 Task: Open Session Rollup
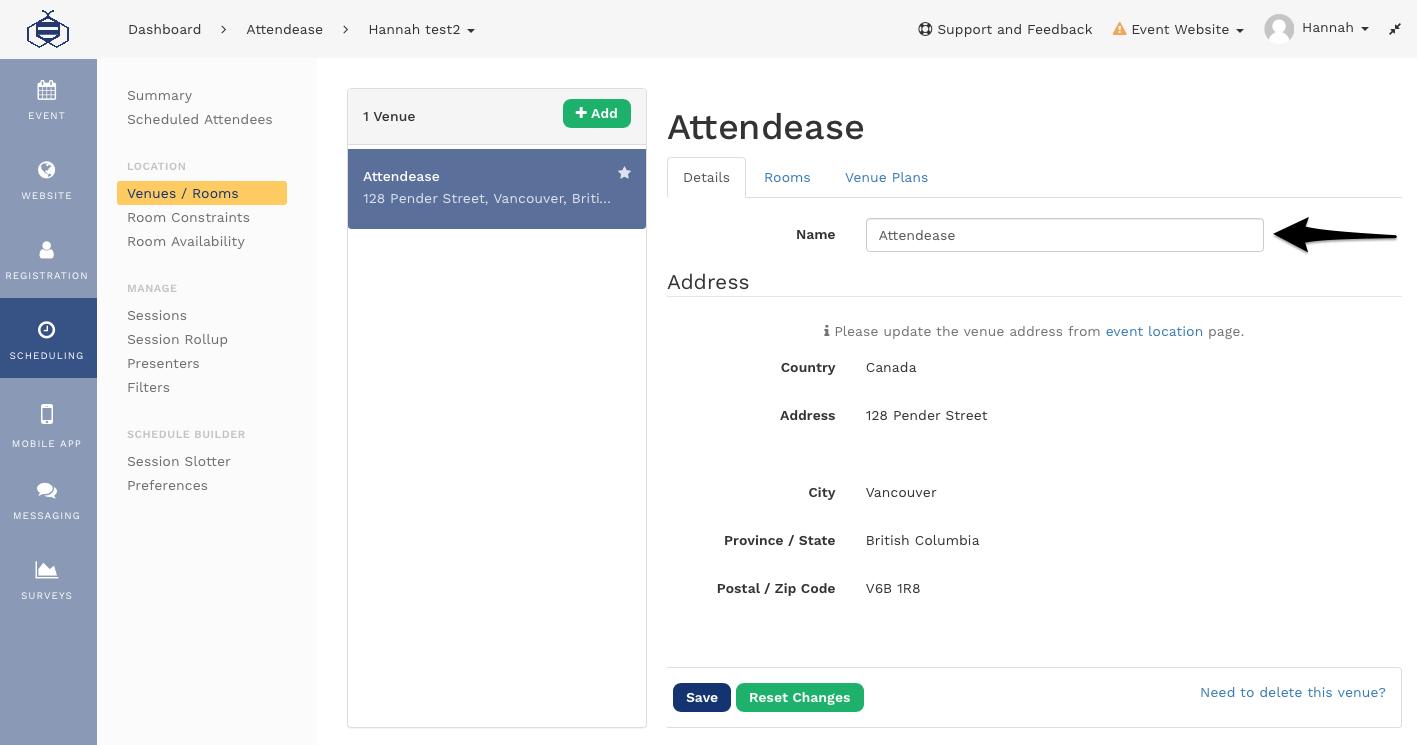click(x=178, y=339)
